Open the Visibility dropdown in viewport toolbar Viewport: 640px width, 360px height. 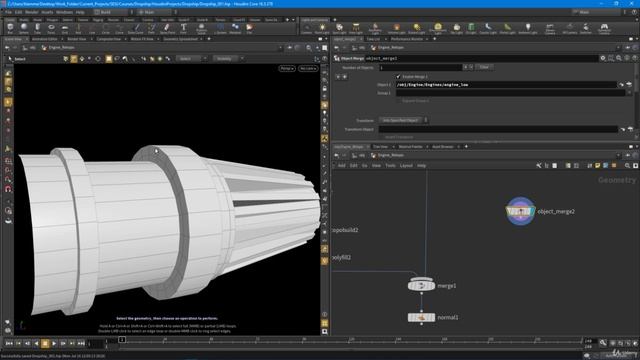tap(228, 59)
